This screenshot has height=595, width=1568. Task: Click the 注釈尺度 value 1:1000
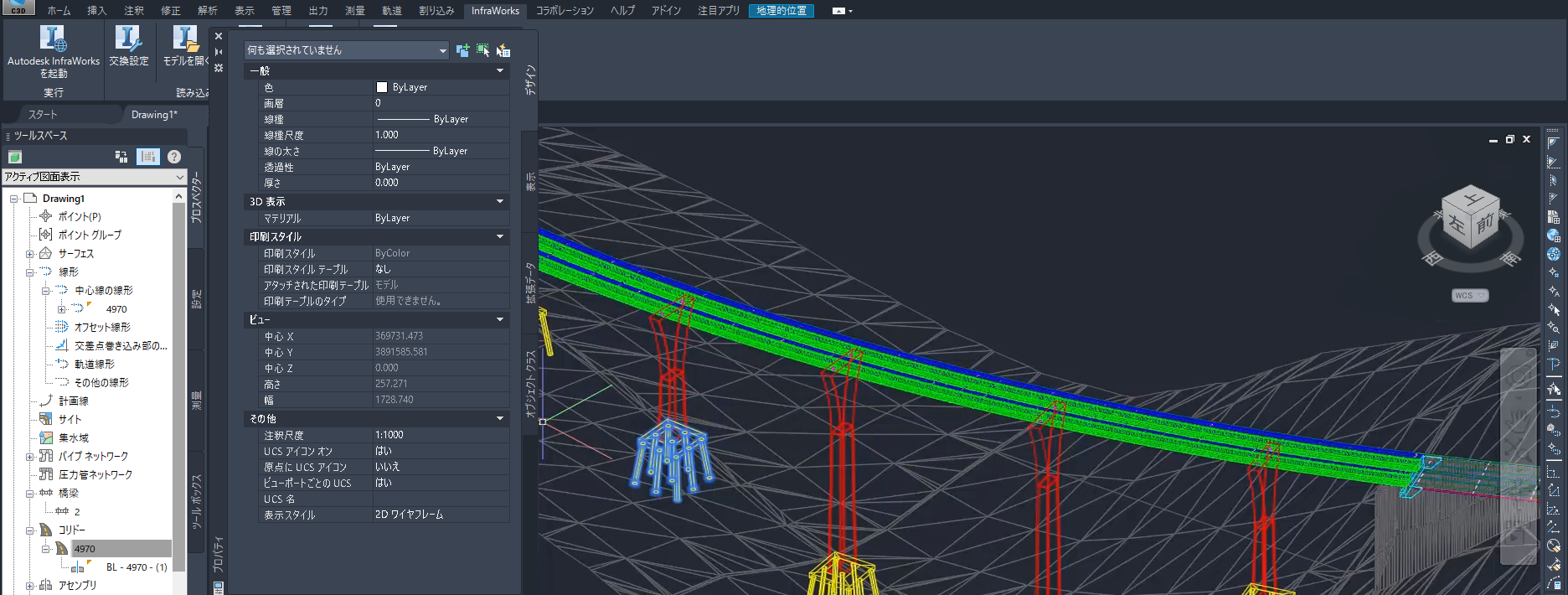[x=441, y=435]
